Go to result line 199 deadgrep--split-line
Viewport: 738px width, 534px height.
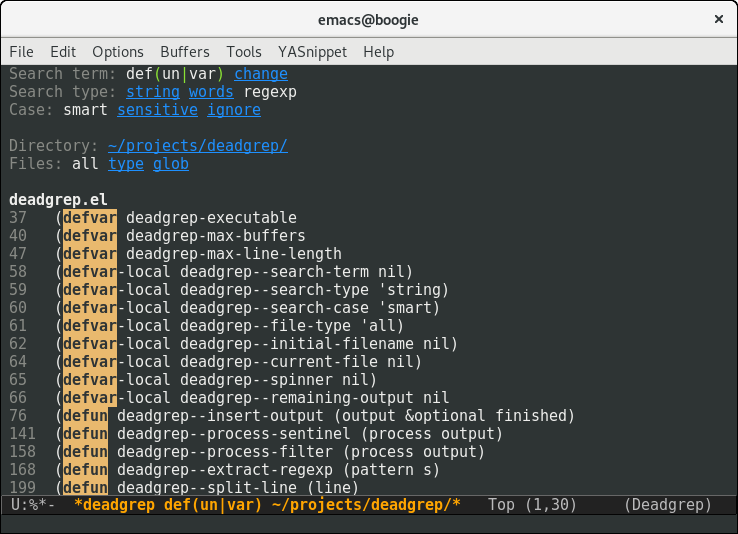(x=184, y=487)
